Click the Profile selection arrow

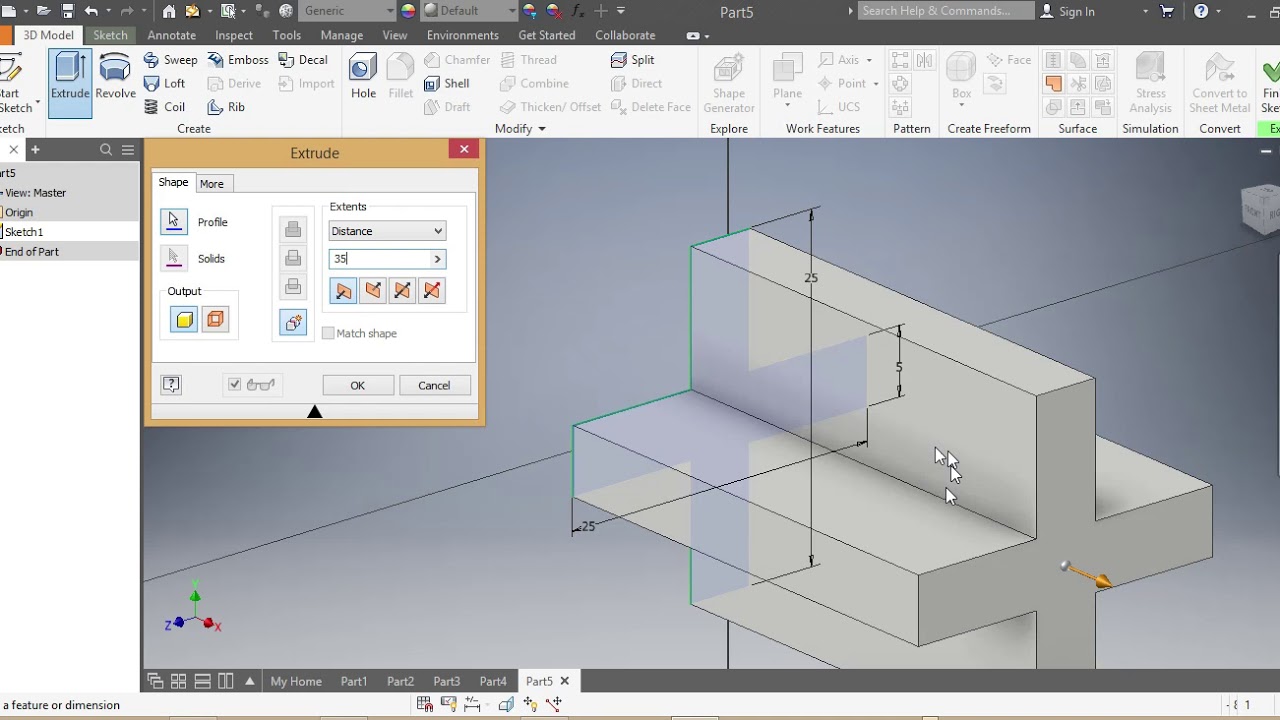[x=174, y=222]
